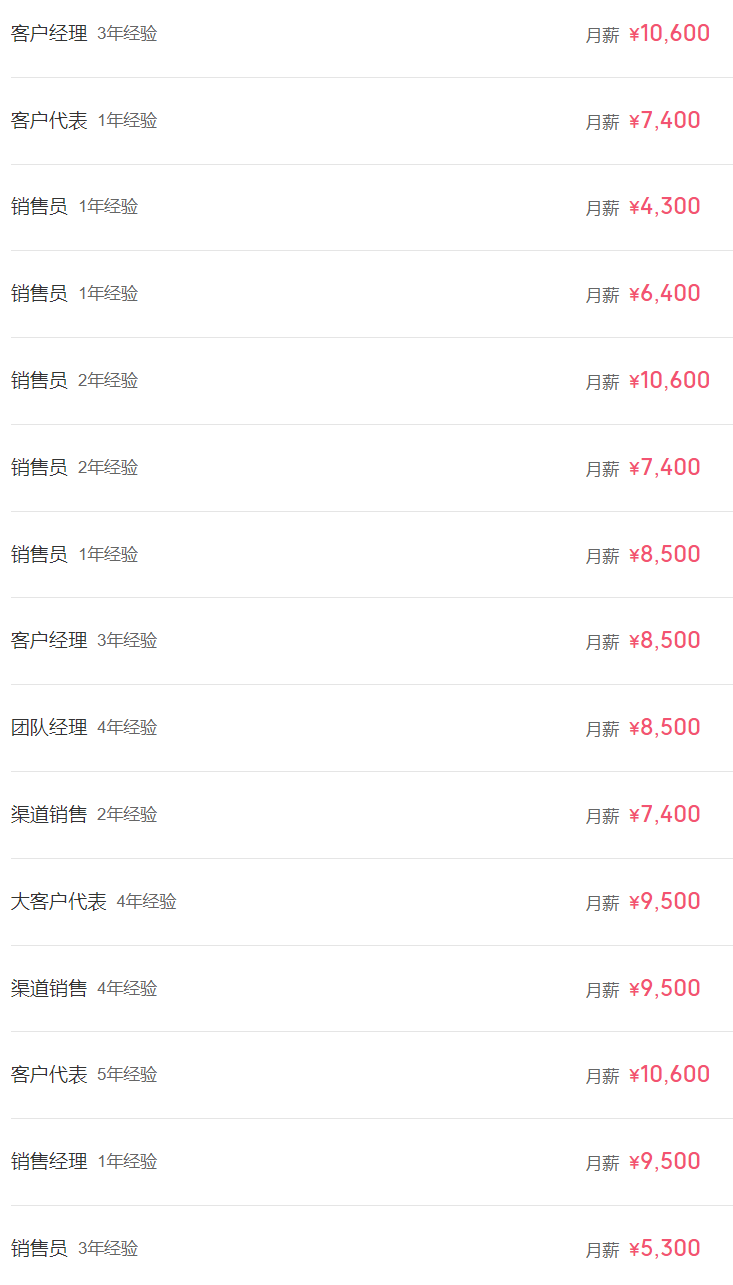Viewport: 733px width, 1285px height.
Task: Click the ¥8,500 salary for 团队经理
Action: click(664, 728)
